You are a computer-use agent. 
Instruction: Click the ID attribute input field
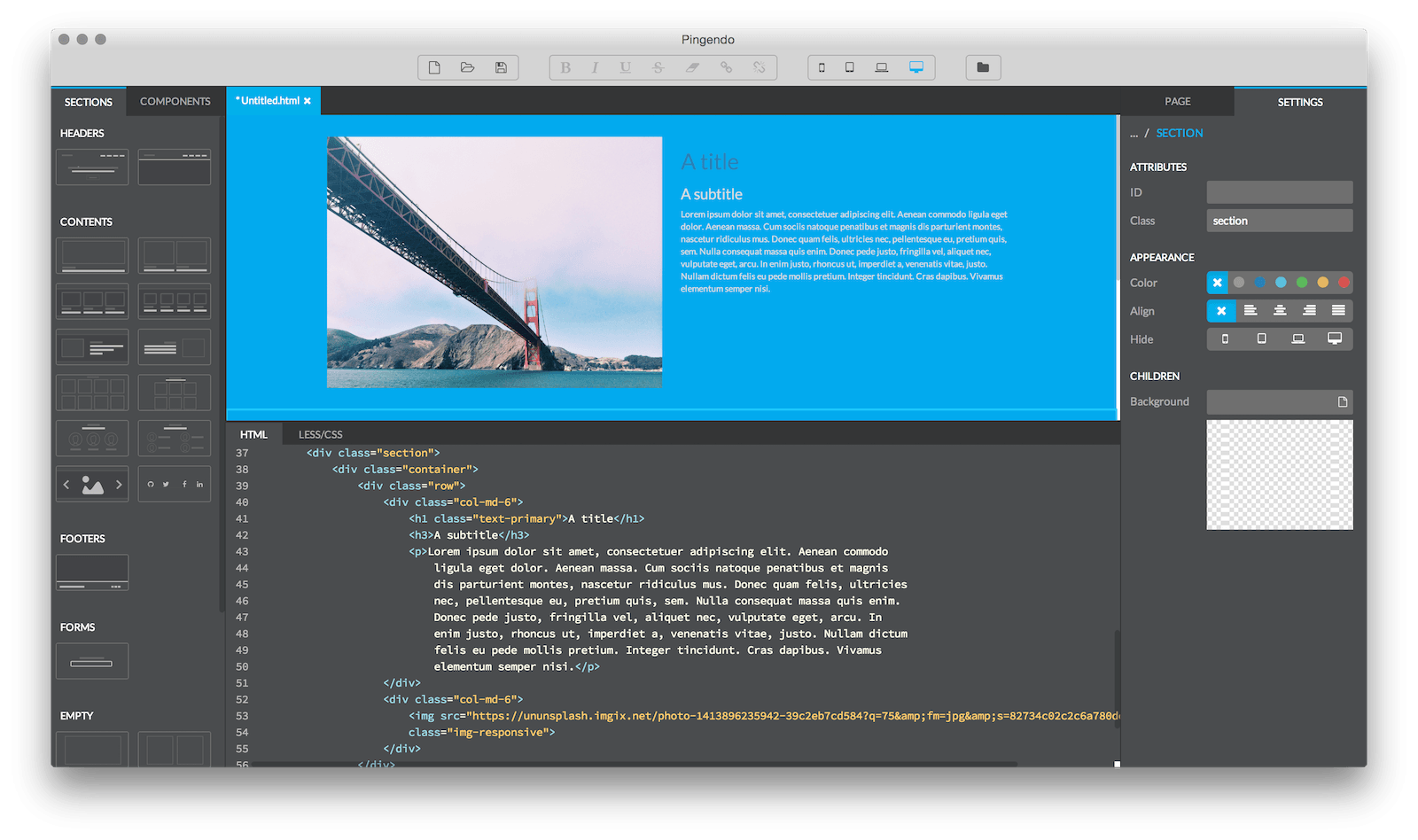click(1280, 192)
